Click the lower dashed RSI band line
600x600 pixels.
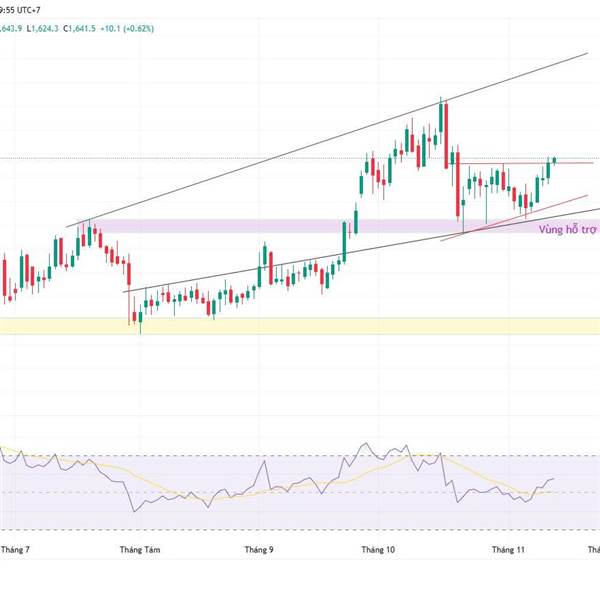click(x=300, y=530)
